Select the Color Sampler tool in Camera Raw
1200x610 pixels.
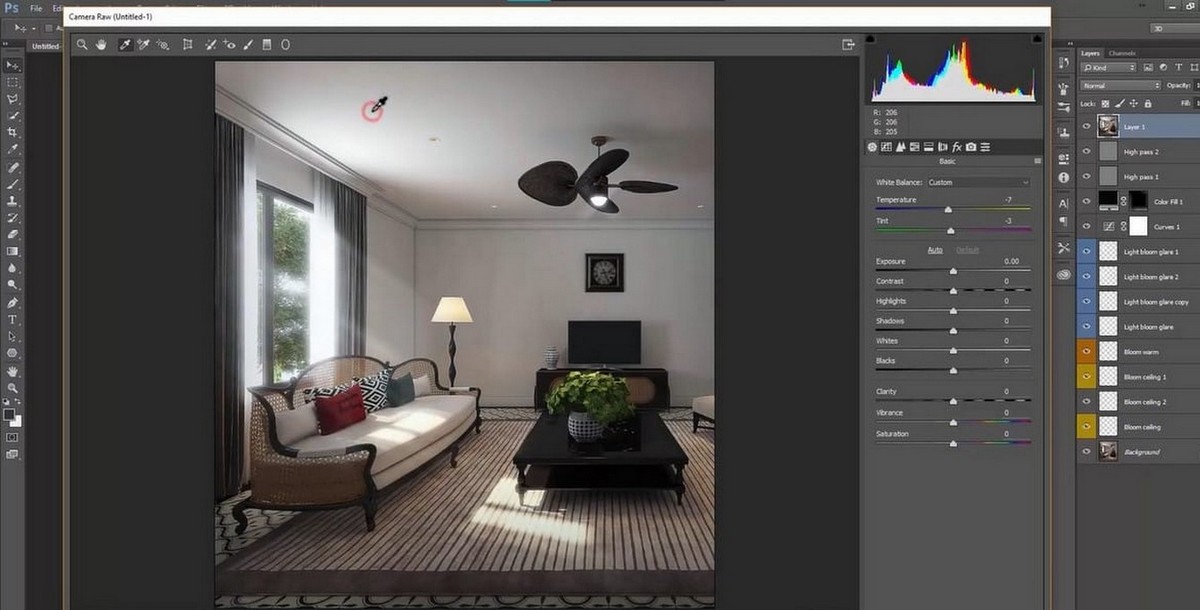[x=143, y=44]
